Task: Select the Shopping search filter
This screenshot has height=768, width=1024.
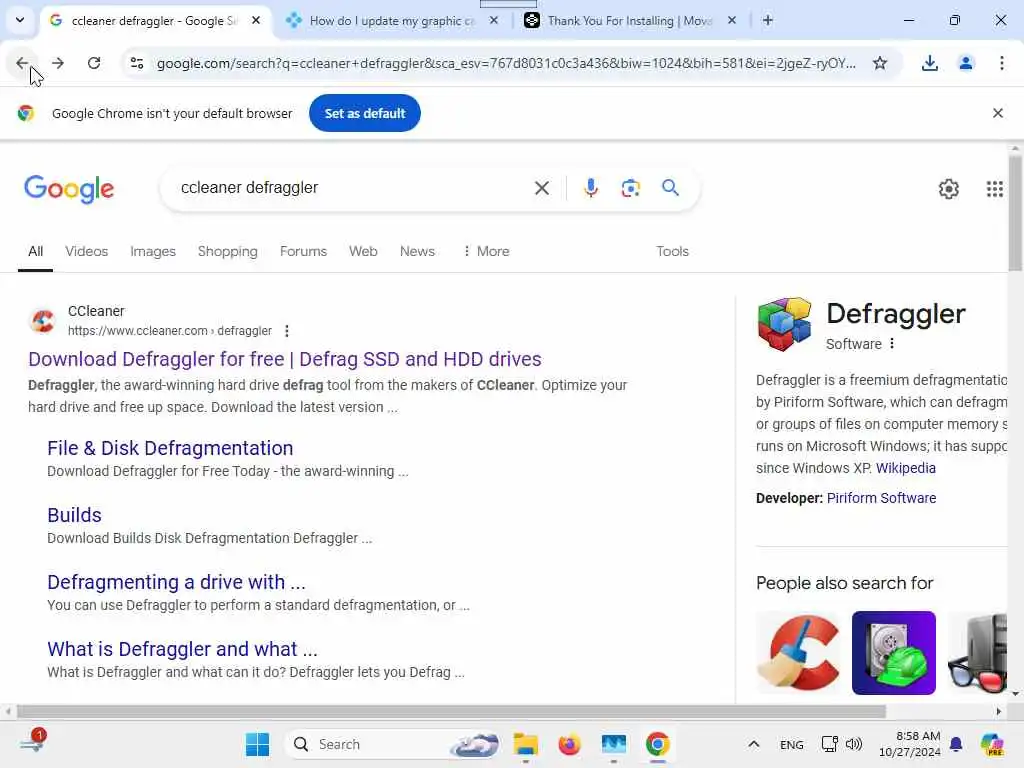Action: (227, 251)
